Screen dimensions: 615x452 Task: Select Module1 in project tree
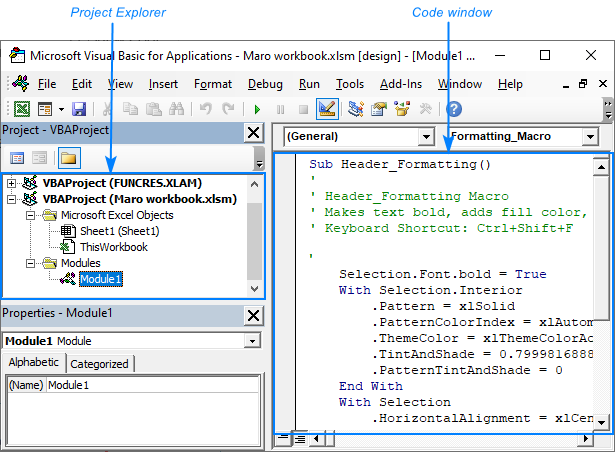pos(101,279)
